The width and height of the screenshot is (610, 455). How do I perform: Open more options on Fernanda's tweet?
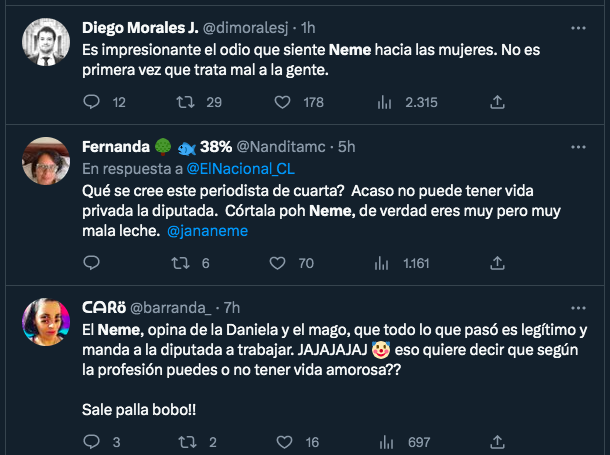click(578, 146)
